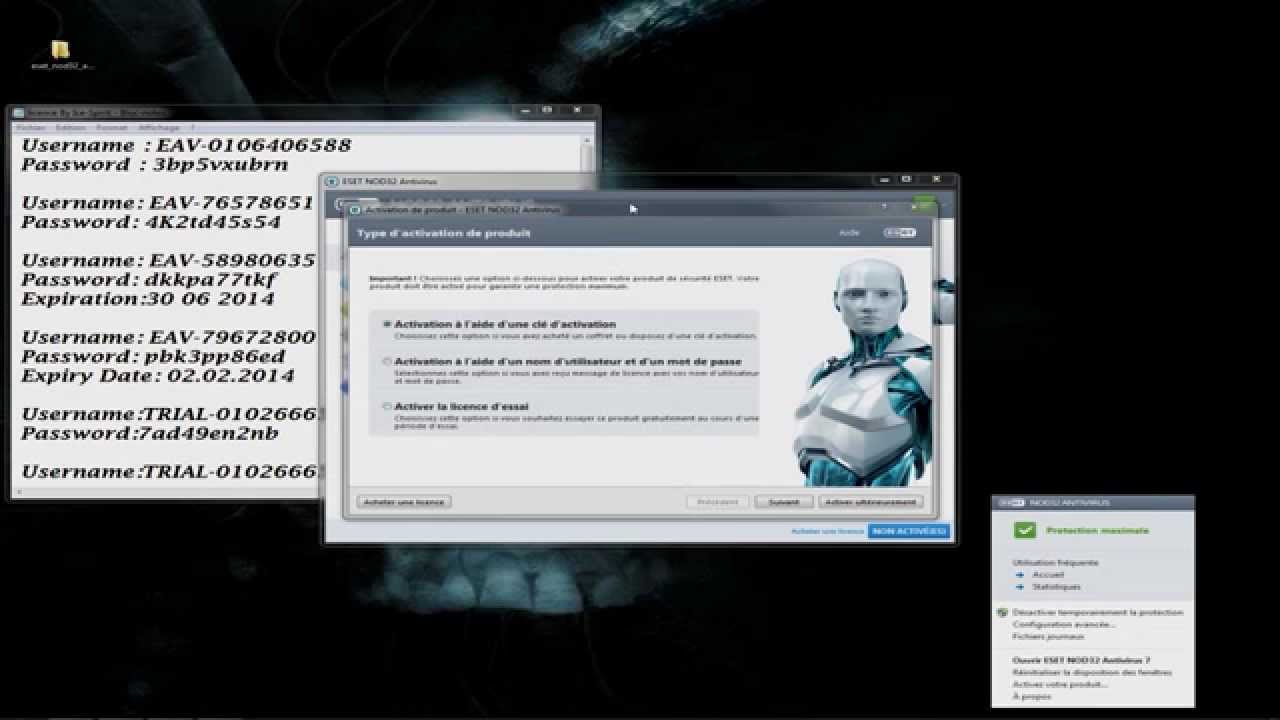Choose Activer votre produit... in tray menu
The width and height of the screenshot is (1280, 720).
pos(1060,684)
